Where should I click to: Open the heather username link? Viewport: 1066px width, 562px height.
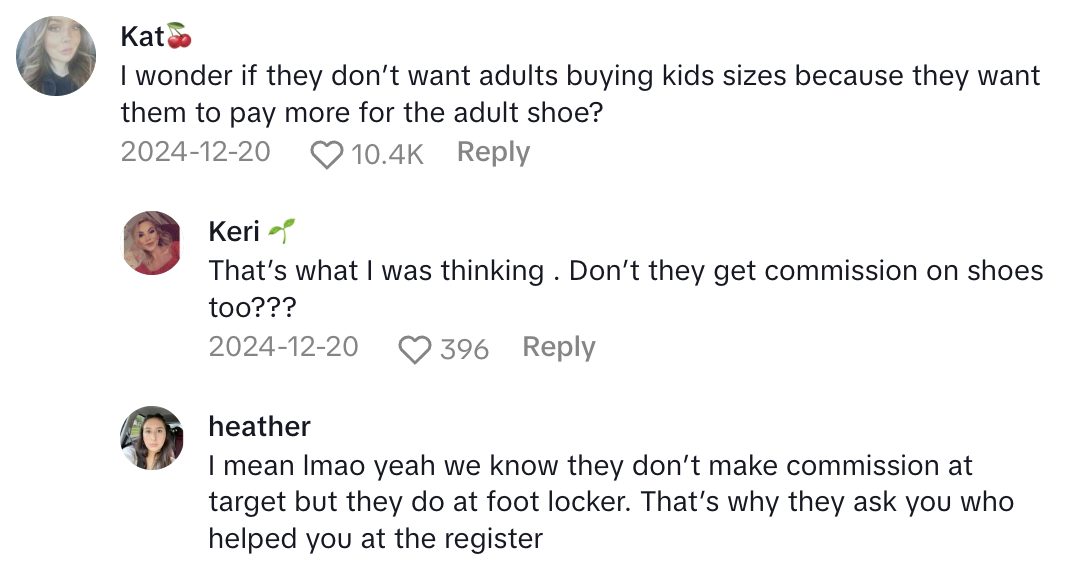tap(259, 426)
